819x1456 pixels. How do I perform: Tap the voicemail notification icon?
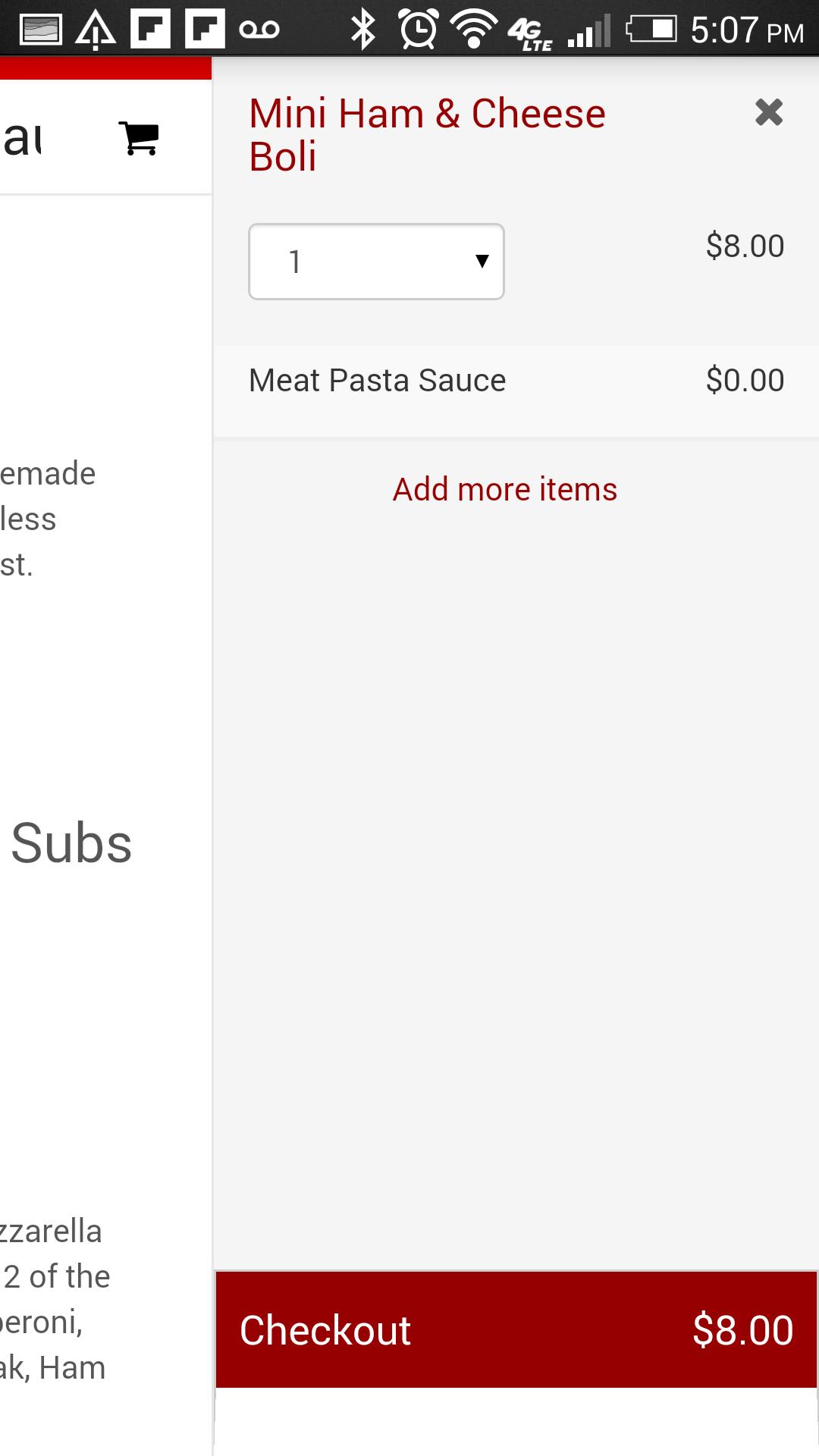[259, 30]
